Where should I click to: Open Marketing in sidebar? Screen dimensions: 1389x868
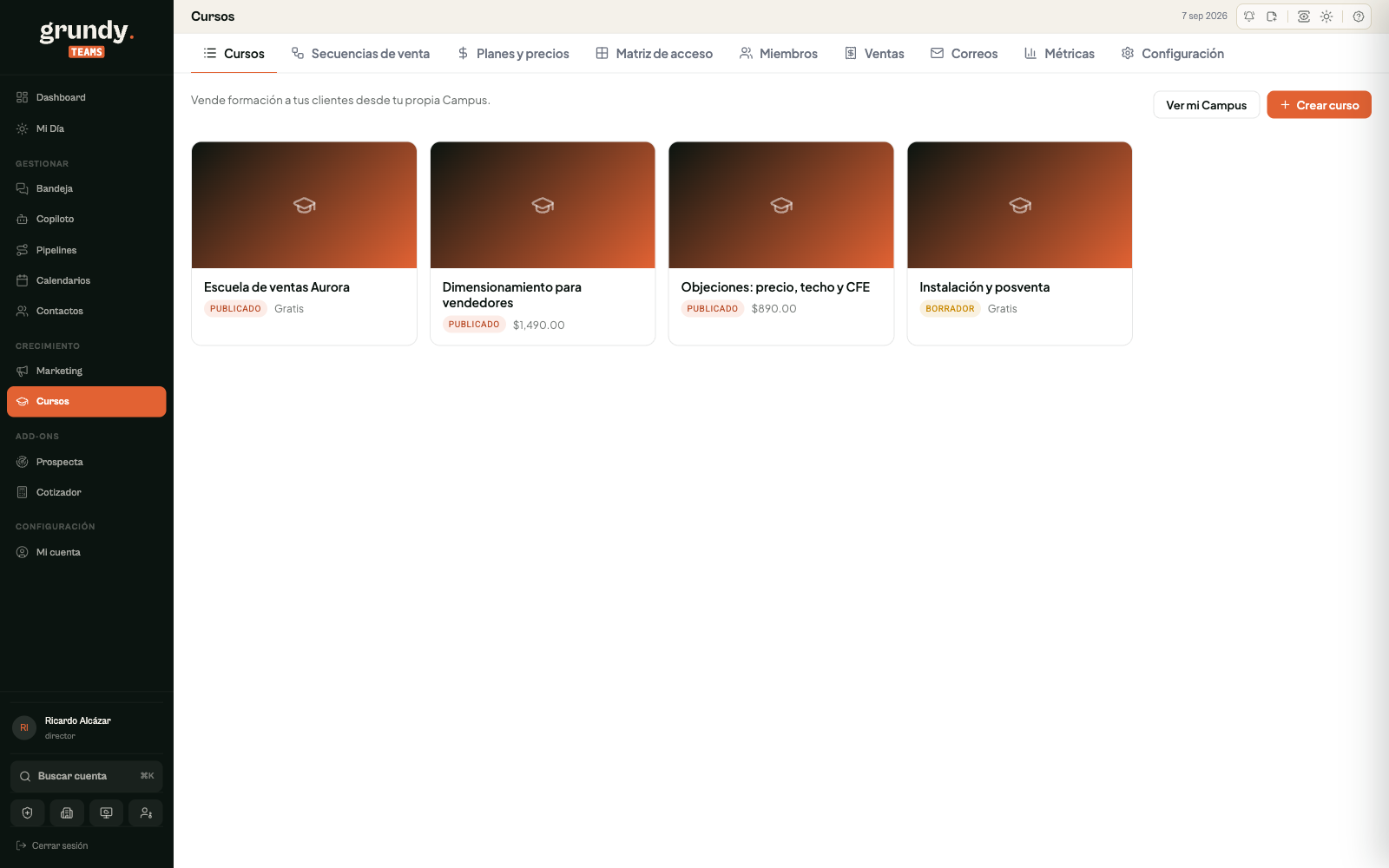86,371
